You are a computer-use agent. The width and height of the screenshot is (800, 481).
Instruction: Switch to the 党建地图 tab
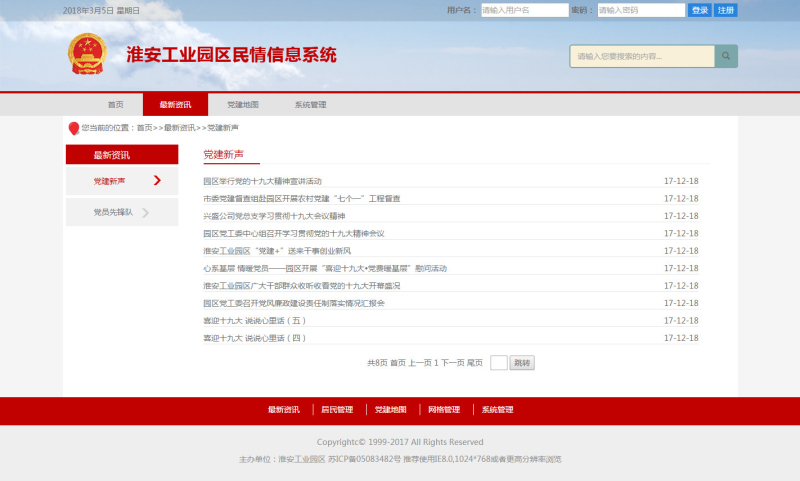[x=242, y=104]
